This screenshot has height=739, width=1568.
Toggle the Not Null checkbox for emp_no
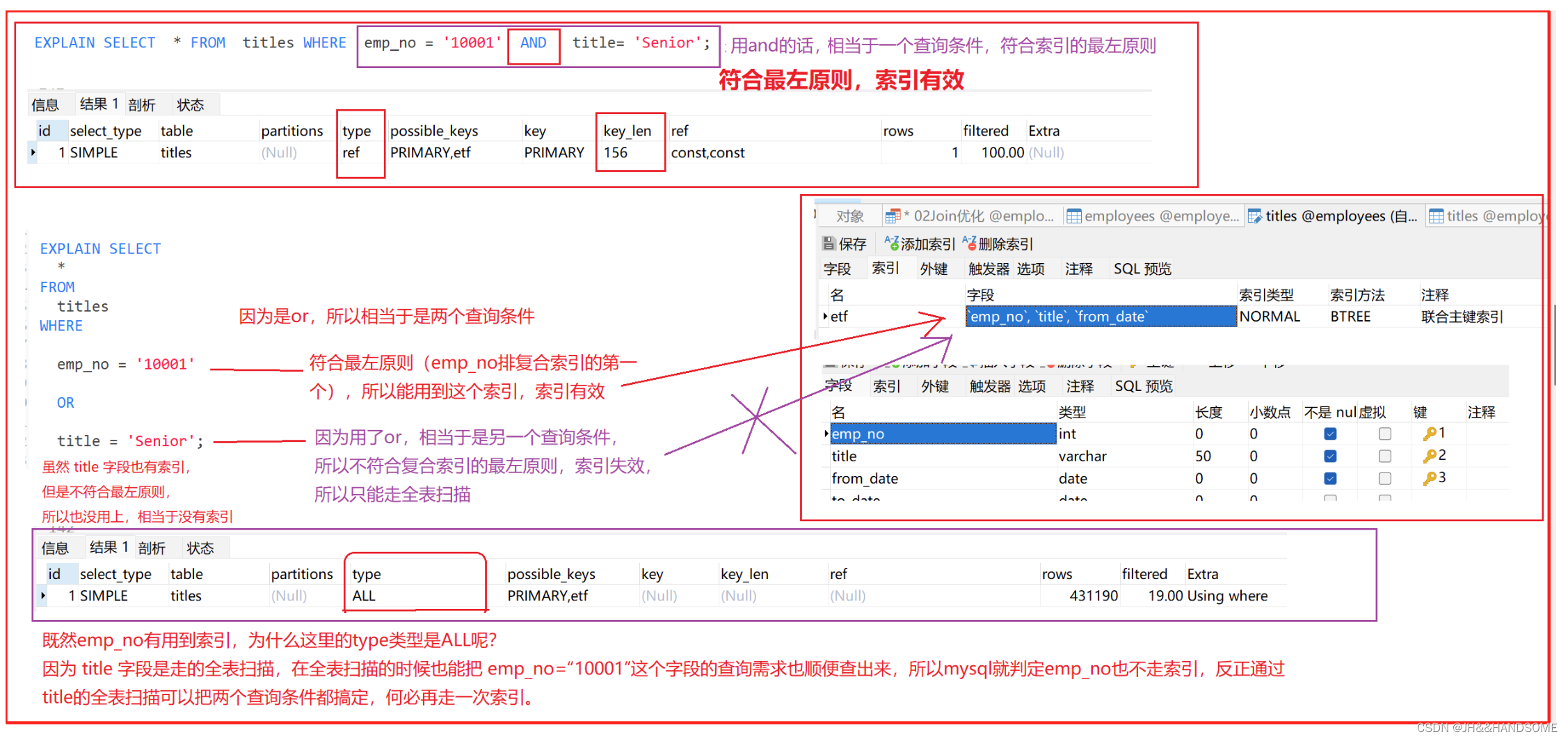pyautogui.click(x=1330, y=434)
